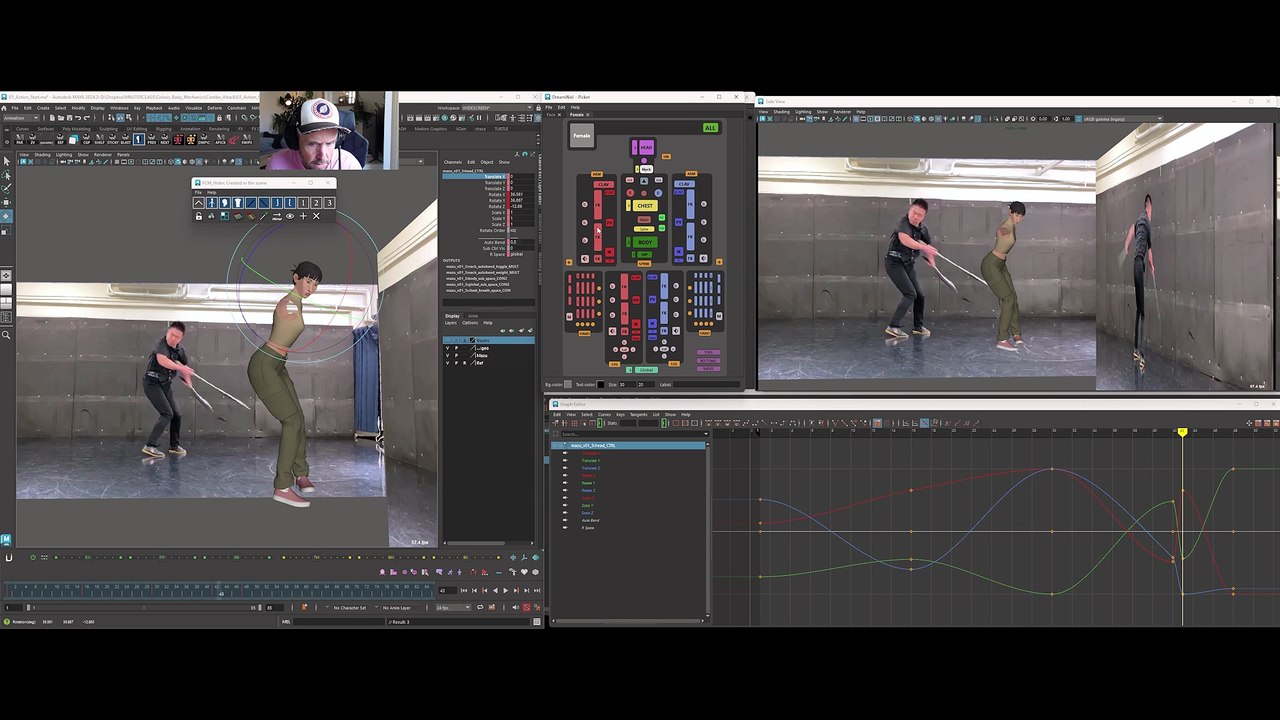Select the Lasso tool in Maya toolbox

click(x=6, y=174)
